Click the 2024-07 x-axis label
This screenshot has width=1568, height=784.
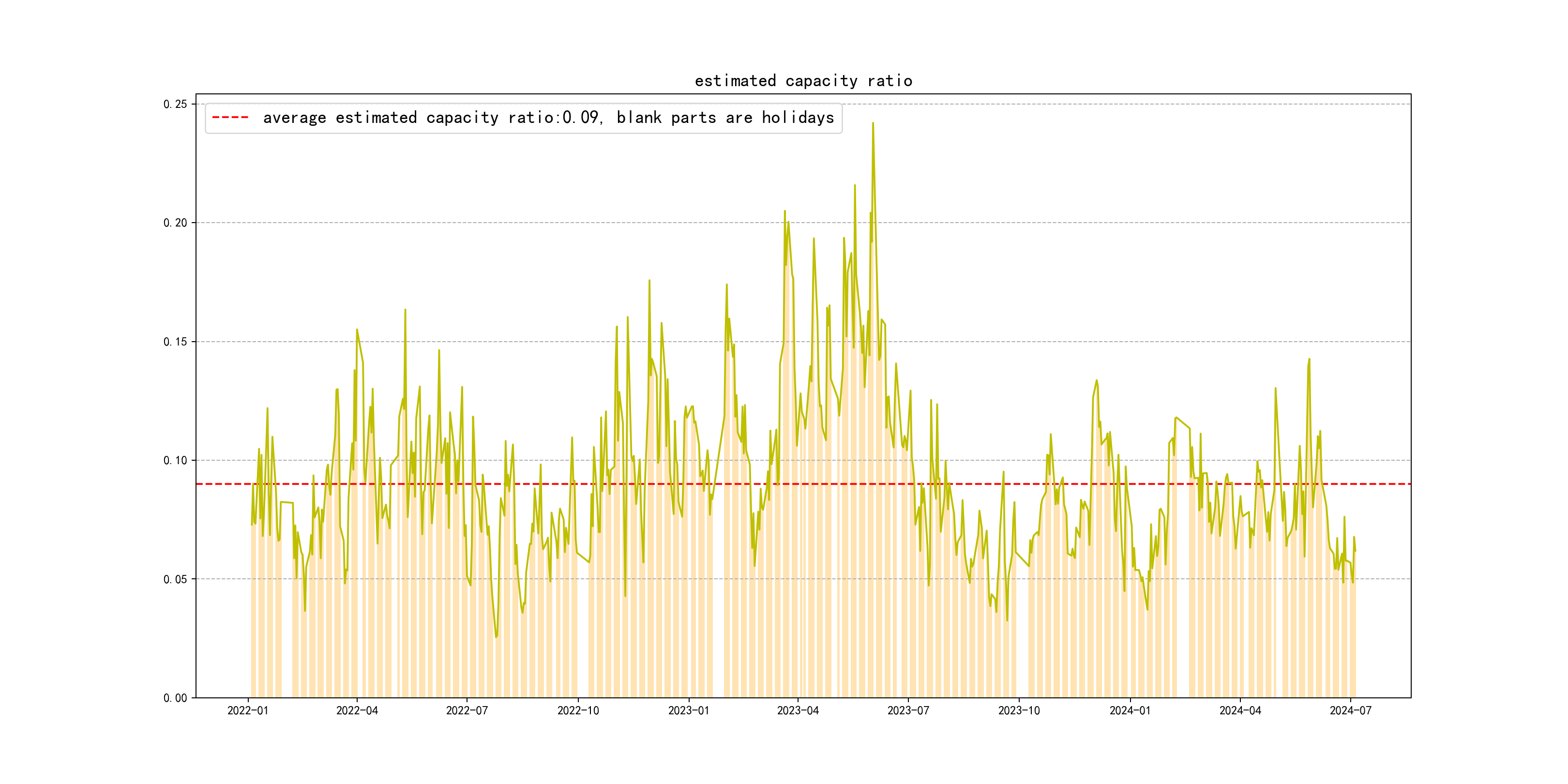pos(1350,710)
